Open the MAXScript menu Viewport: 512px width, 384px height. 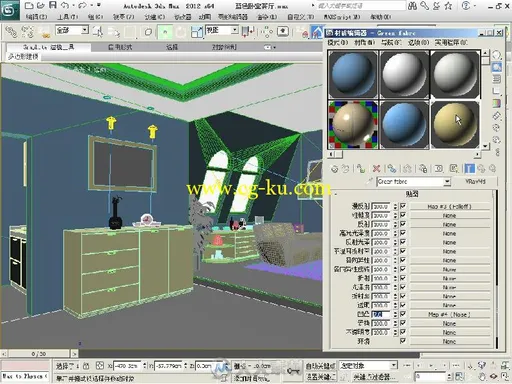(342, 17)
